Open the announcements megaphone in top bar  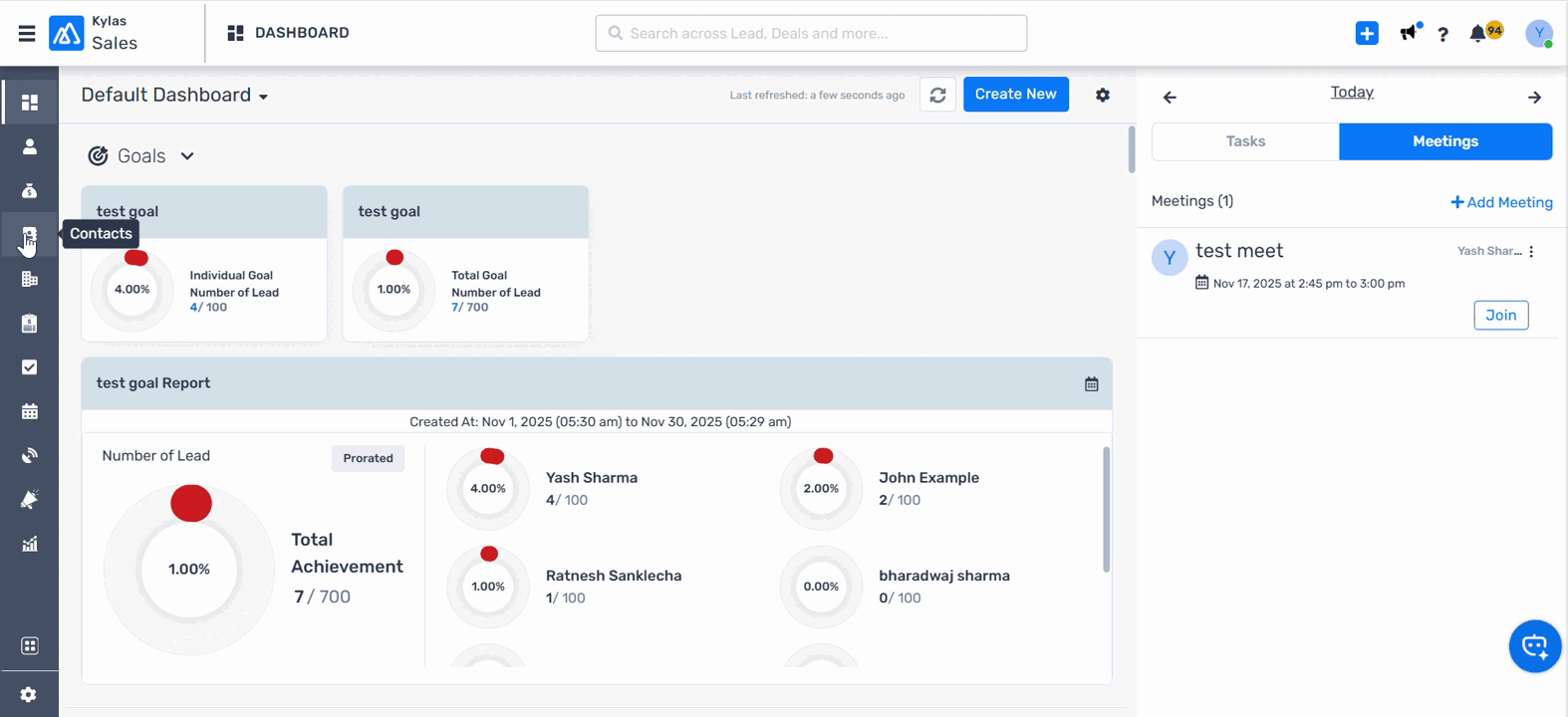[x=1408, y=34]
